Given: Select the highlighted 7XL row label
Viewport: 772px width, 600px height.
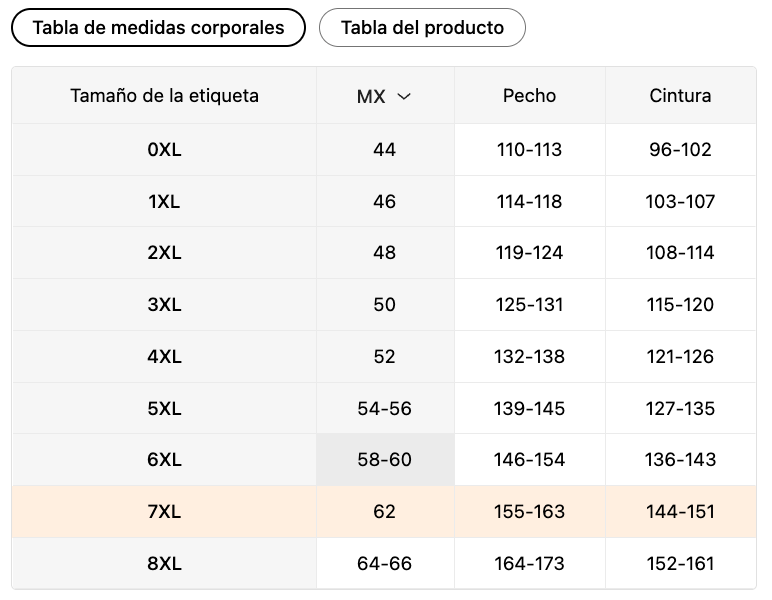Looking at the screenshot, I should click(x=164, y=511).
